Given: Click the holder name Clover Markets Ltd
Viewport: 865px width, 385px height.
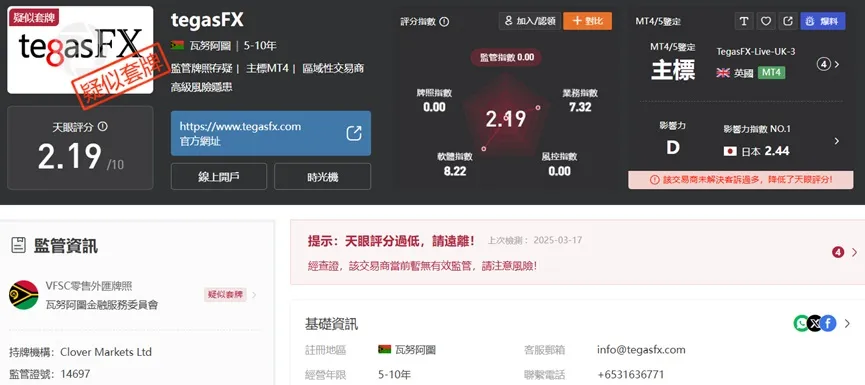Looking at the screenshot, I should coord(106,352).
